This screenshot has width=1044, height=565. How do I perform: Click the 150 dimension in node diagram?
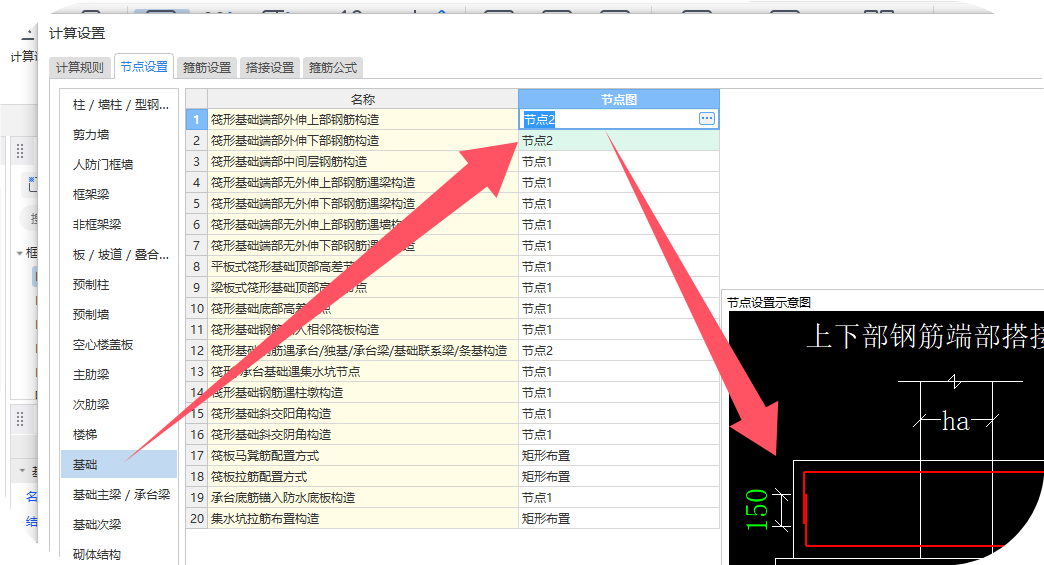pyautogui.click(x=756, y=509)
